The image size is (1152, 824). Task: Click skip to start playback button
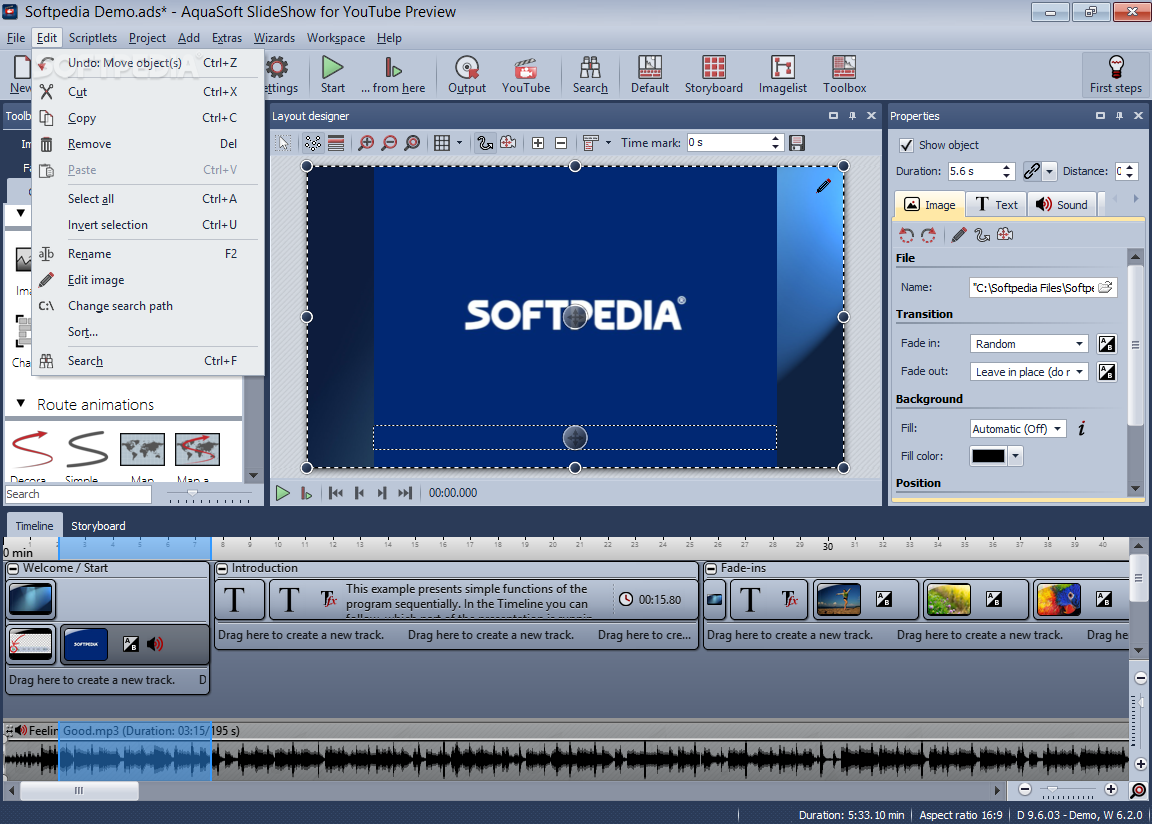(x=336, y=494)
